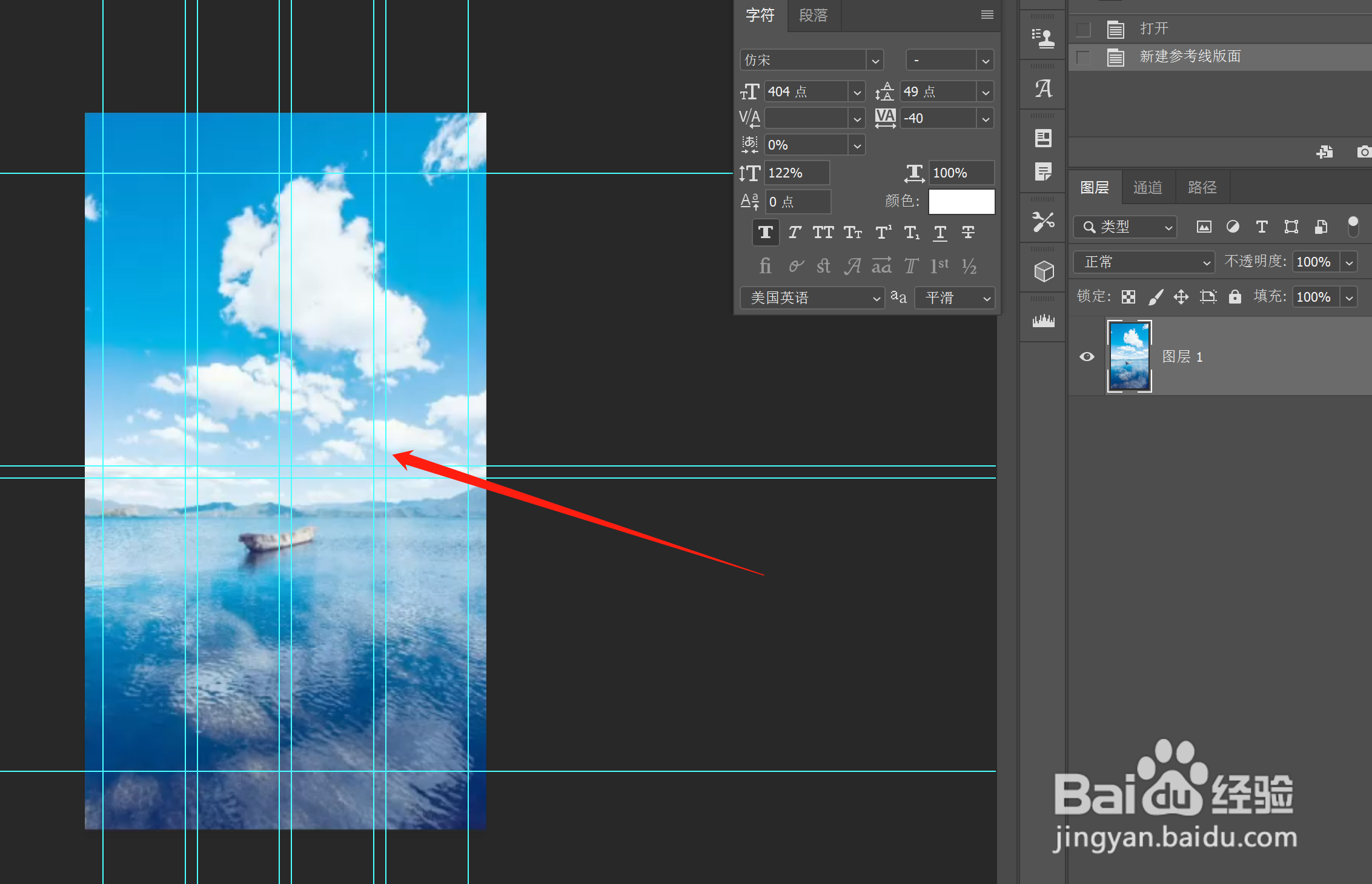This screenshot has width=1372, height=884.
Task: Switch to the 段落 tab
Action: 813,15
